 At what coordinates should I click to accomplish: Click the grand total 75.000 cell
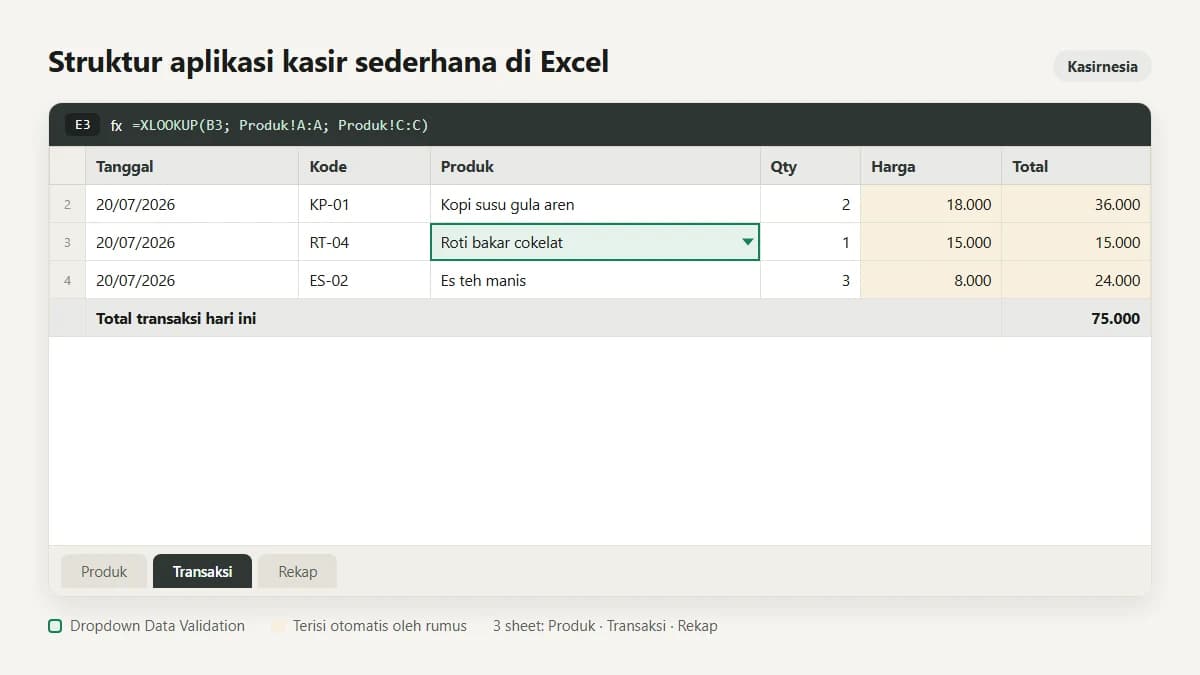(x=1076, y=318)
